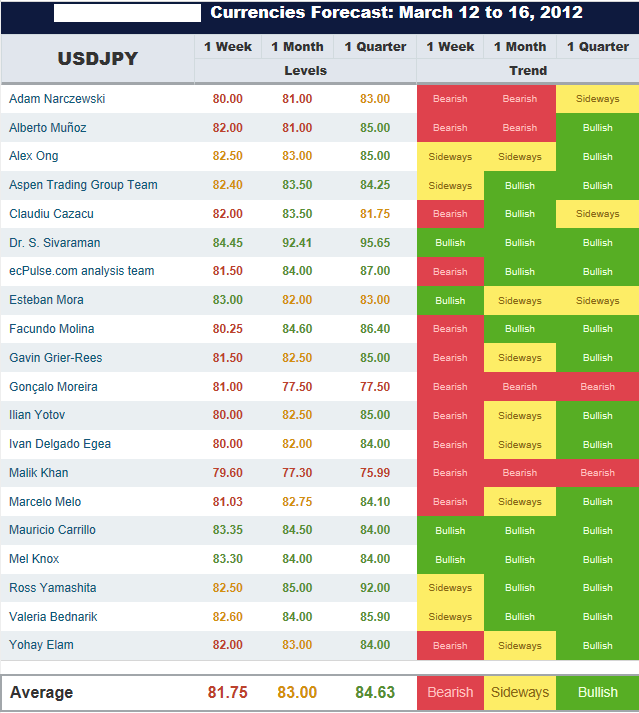Viewport: 639px width, 713px height.
Task: Click Ross Yamashita's 1 Week Sideways trend cell
Action: [450, 588]
